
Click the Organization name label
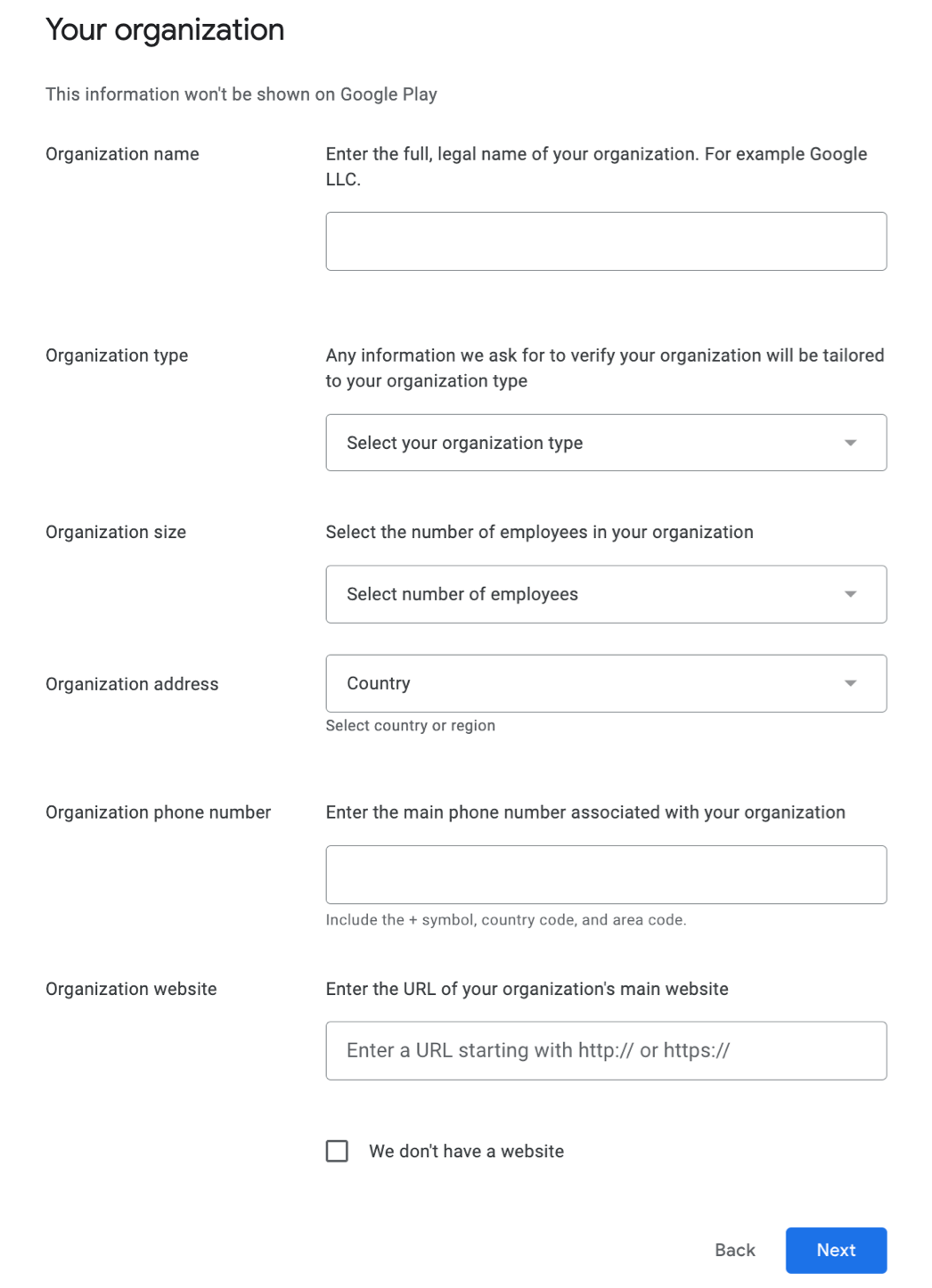click(122, 154)
